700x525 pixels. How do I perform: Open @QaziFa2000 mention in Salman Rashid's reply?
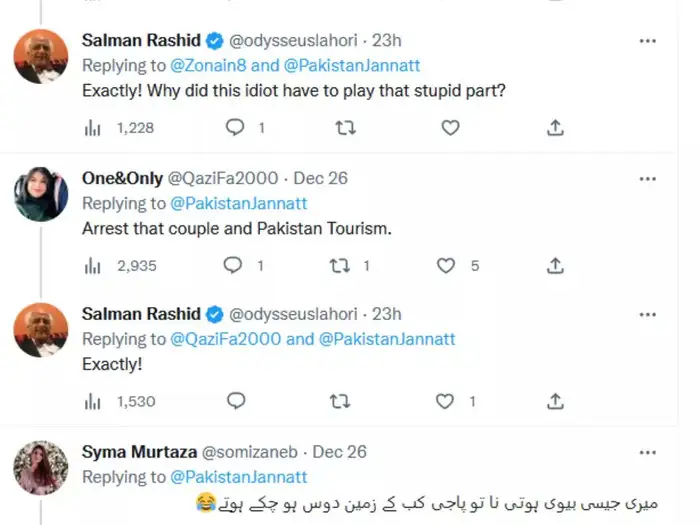(x=226, y=339)
